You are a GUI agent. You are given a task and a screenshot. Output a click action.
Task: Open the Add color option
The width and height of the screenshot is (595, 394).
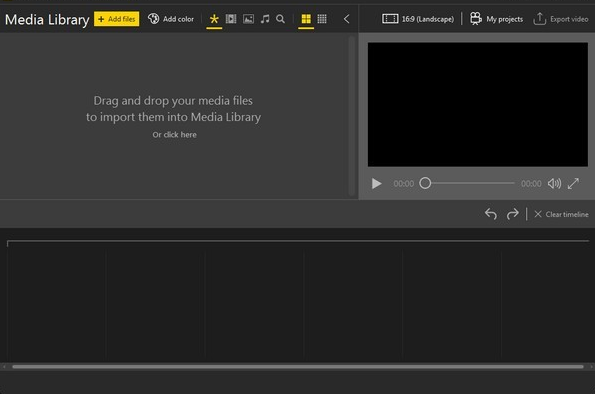(171, 19)
